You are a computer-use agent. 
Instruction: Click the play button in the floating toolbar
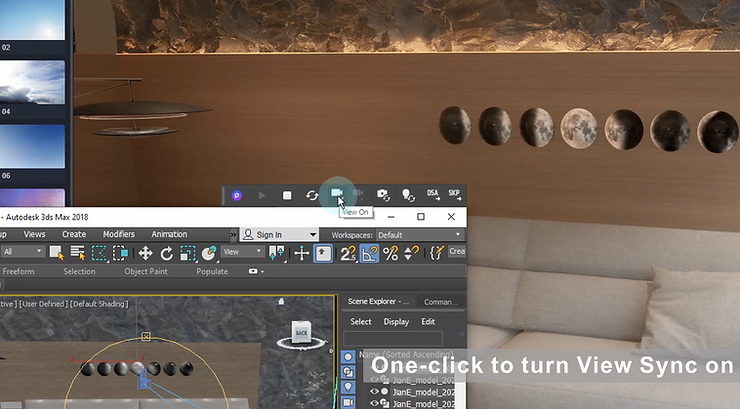(262, 195)
